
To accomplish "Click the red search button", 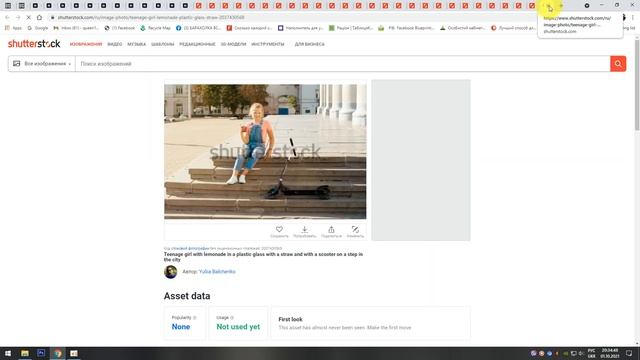I will [618, 64].
